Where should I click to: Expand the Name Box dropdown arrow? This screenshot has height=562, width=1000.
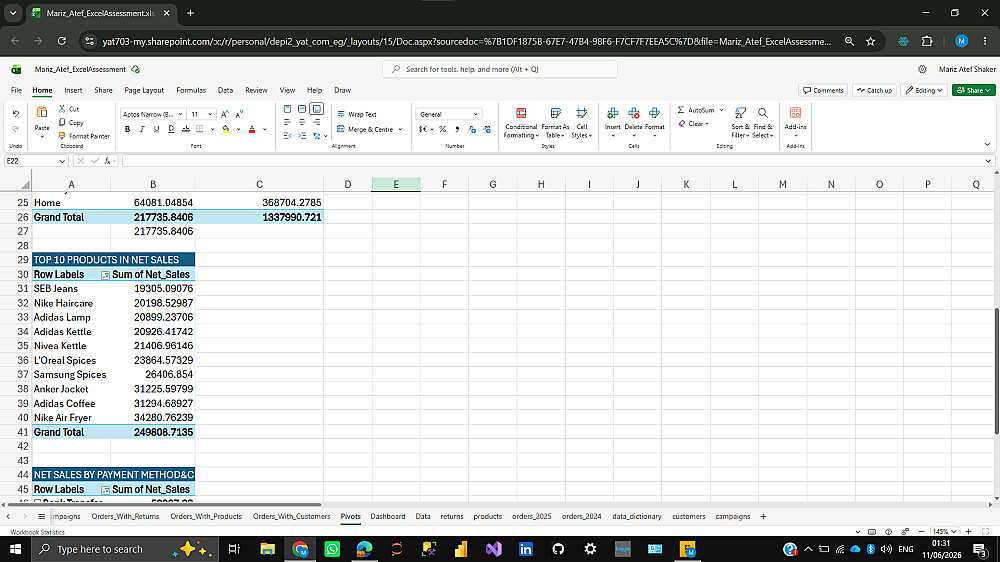pyautogui.click(x=62, y=161)
